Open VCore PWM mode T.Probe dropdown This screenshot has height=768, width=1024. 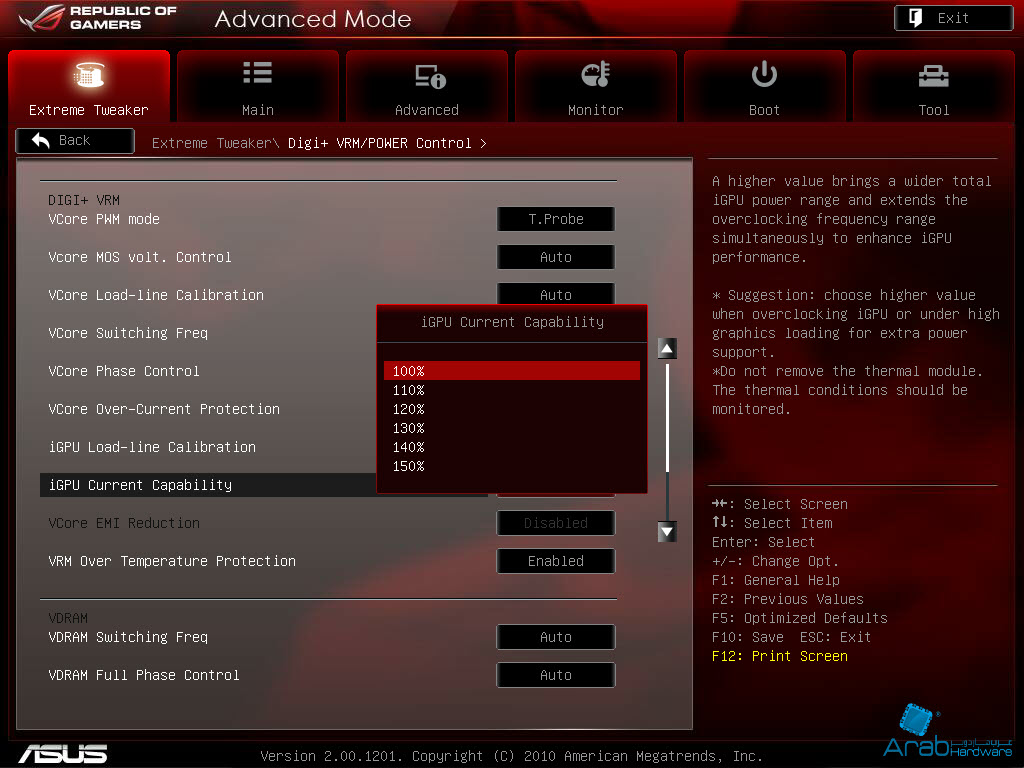[555, 219]
